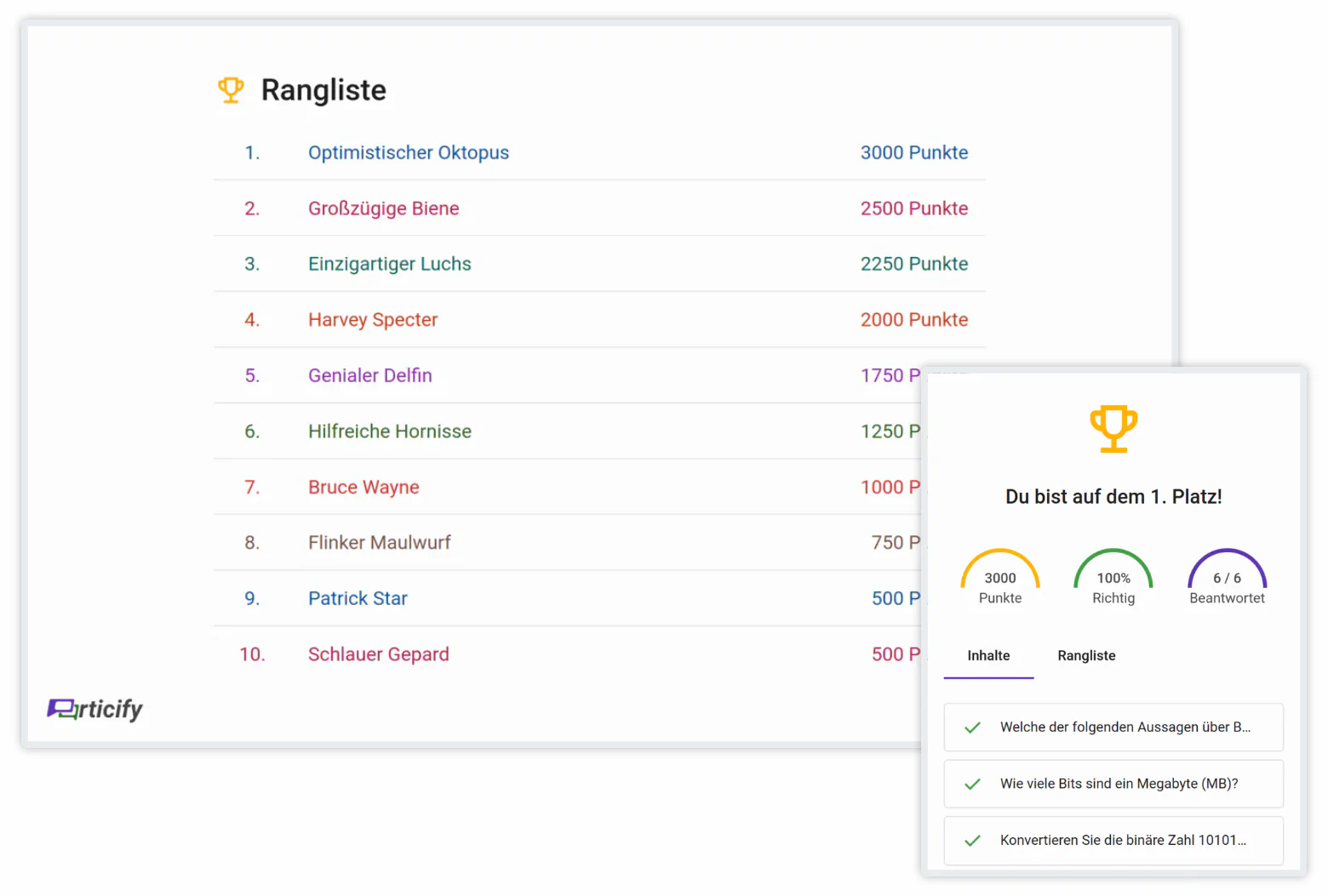Screen dimensions: 1328x896
Task: Click Bruce Wayne ranking row
Action: (x=363, y=488)
